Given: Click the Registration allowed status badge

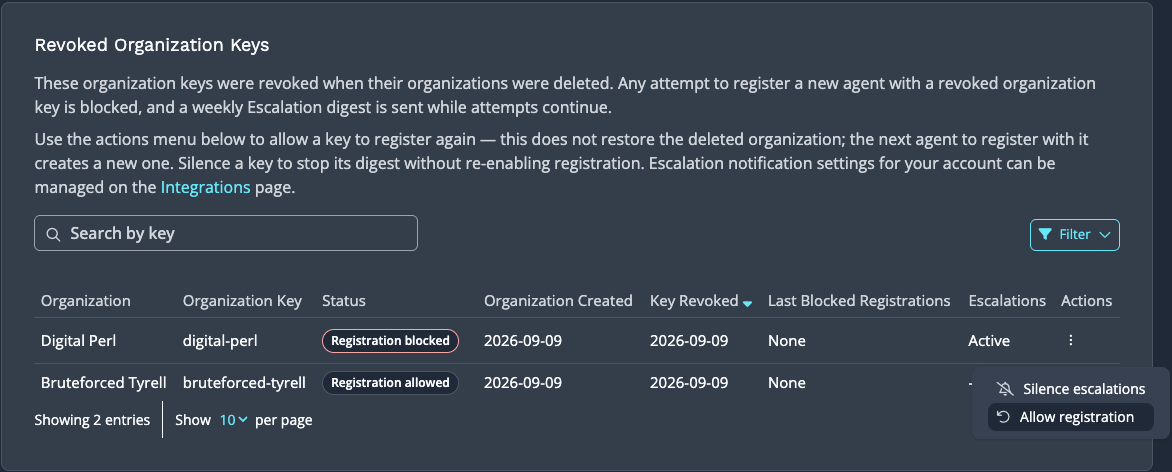Looking at the screenshot, I should click(x=390, y=383).
